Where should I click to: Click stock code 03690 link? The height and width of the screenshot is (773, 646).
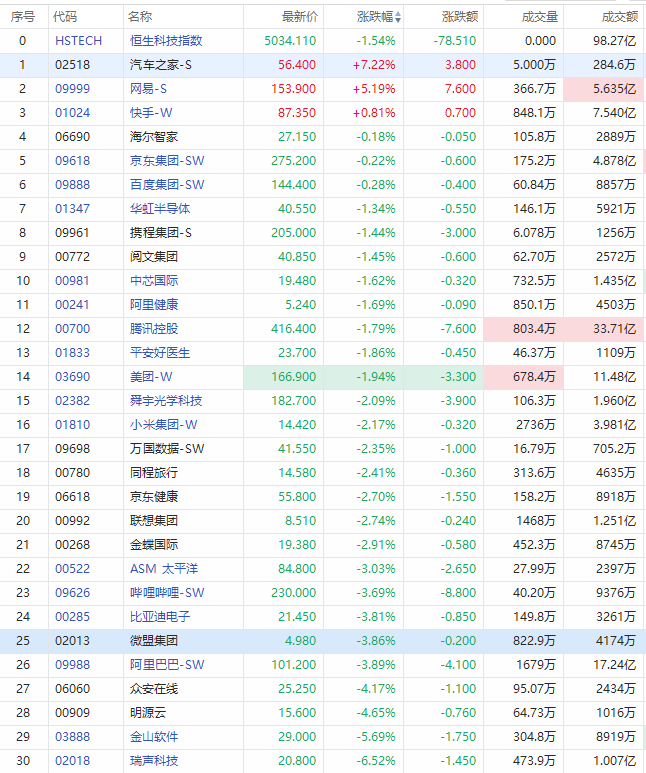pos(71,377)
